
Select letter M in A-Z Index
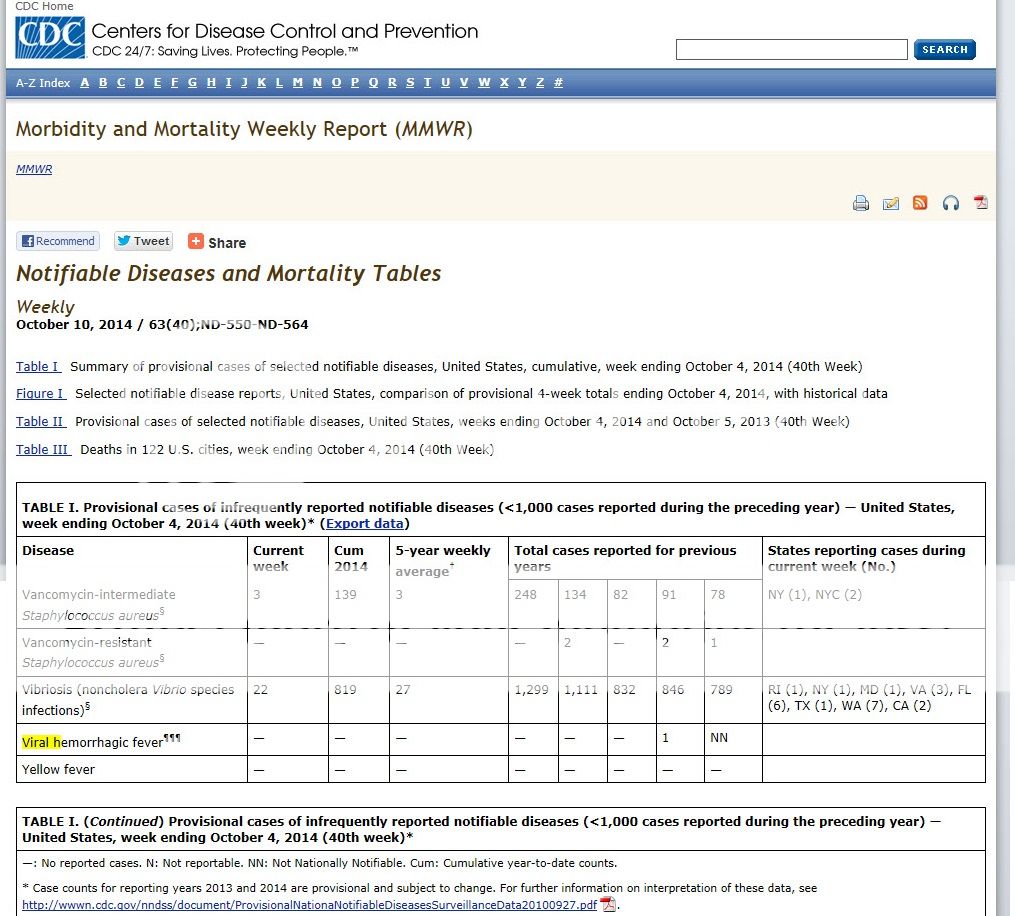[x=298, y=83]
